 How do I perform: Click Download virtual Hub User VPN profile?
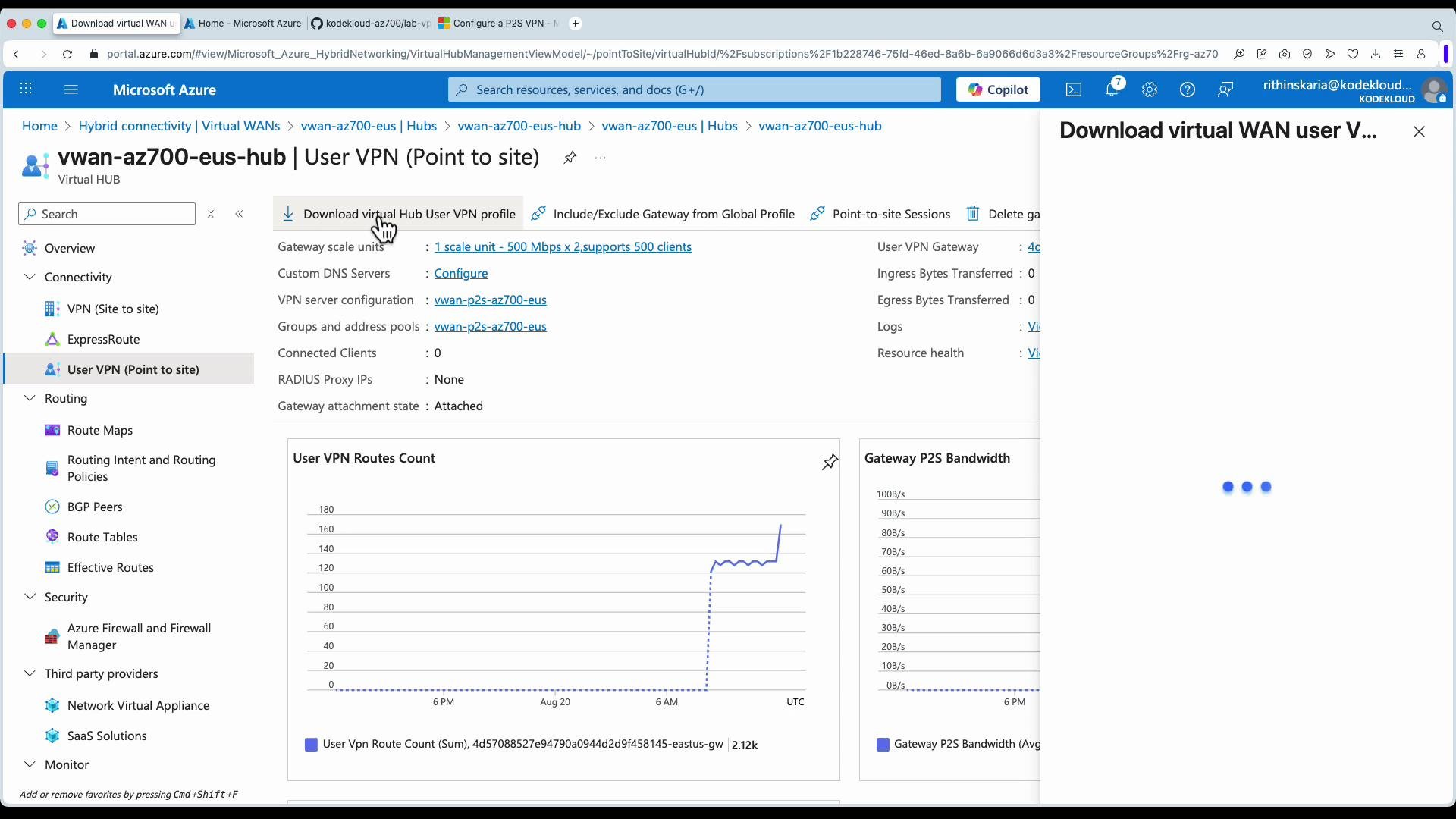coord(399,214)
